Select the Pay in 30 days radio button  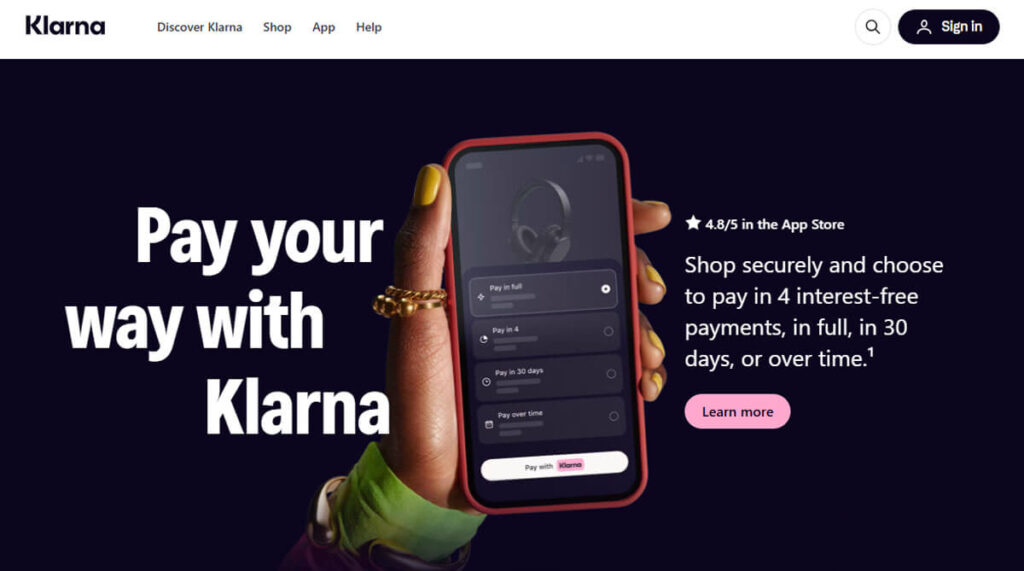click(x=611, y=374)
